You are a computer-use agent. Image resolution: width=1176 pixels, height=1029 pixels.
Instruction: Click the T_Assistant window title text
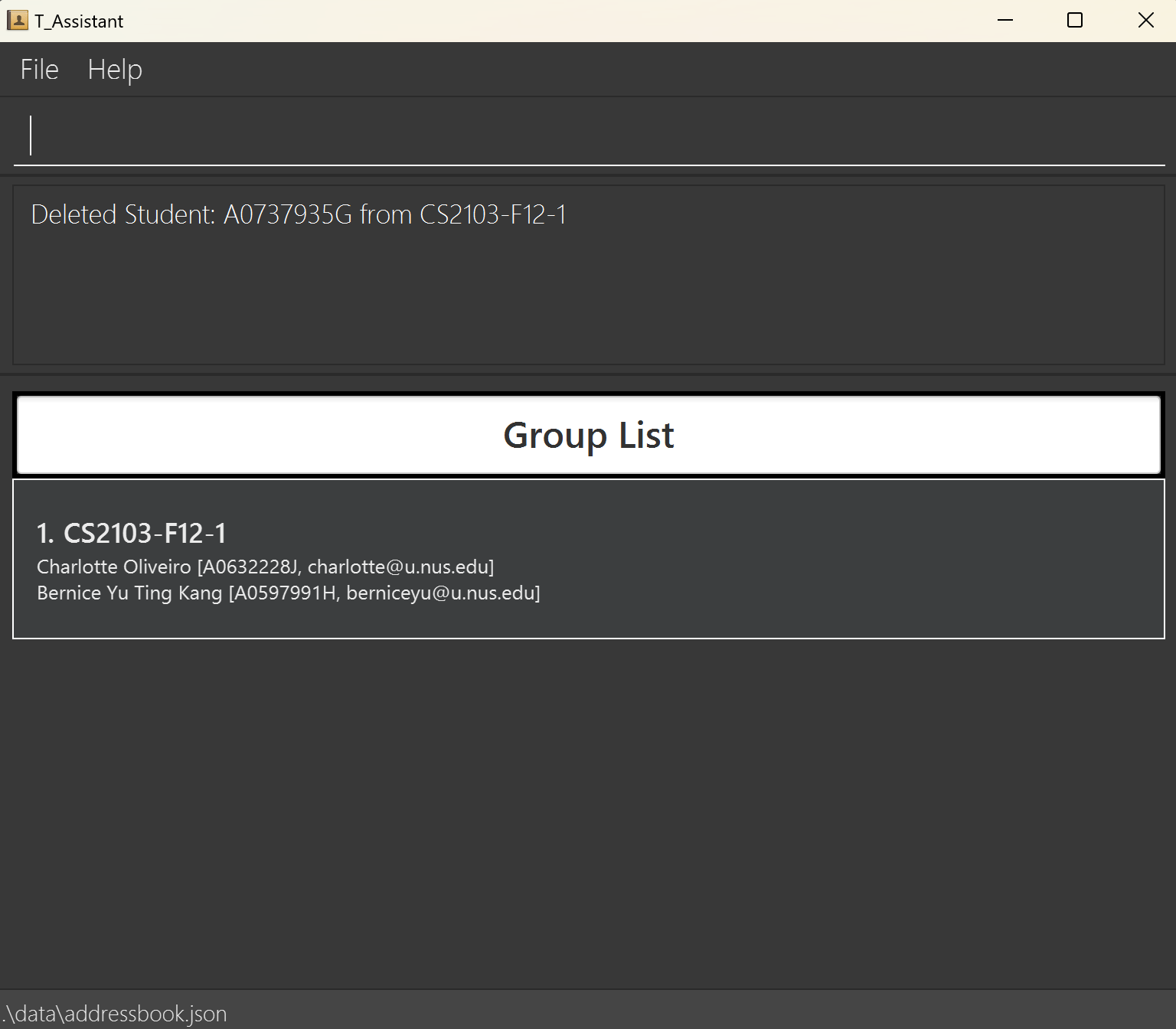pyautogui.click(x=79, y=21)
